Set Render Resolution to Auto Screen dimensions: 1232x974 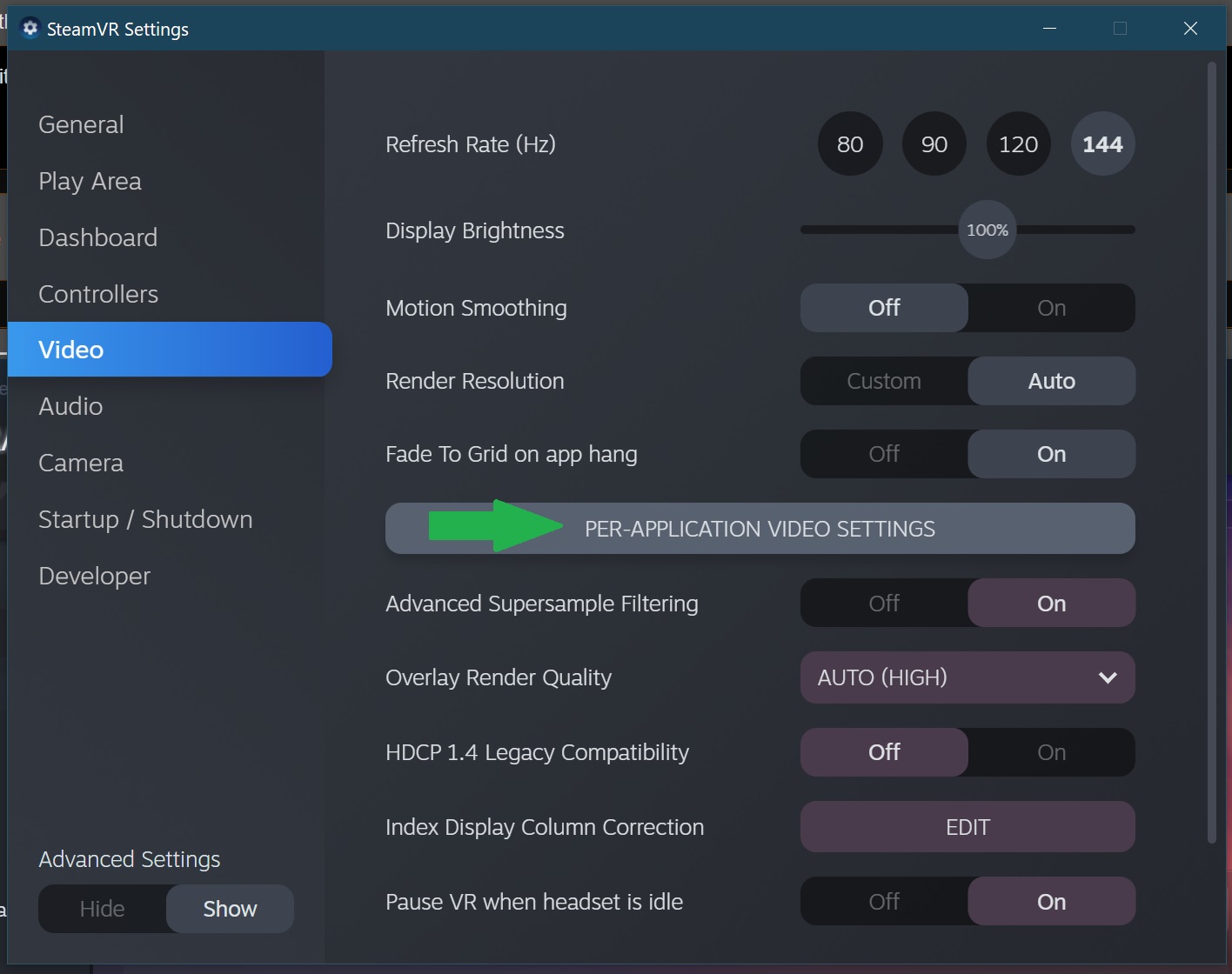(x=1051, y=381)
